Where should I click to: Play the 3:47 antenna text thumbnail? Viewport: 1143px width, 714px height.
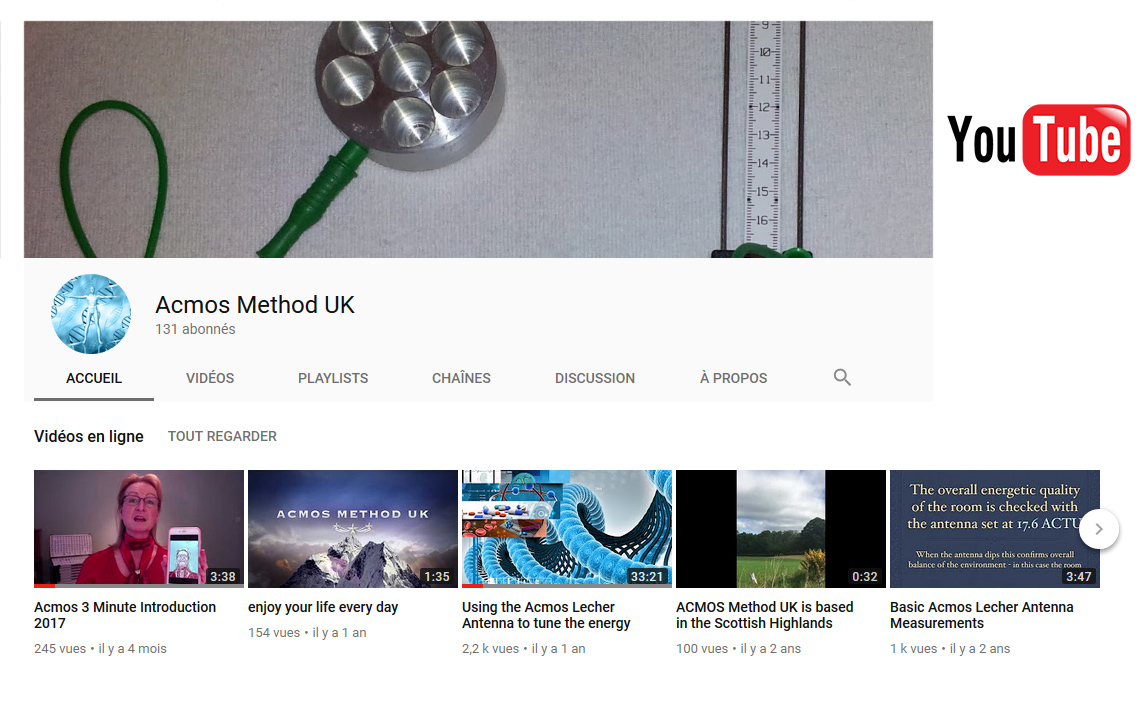click(x=995, y=529)
